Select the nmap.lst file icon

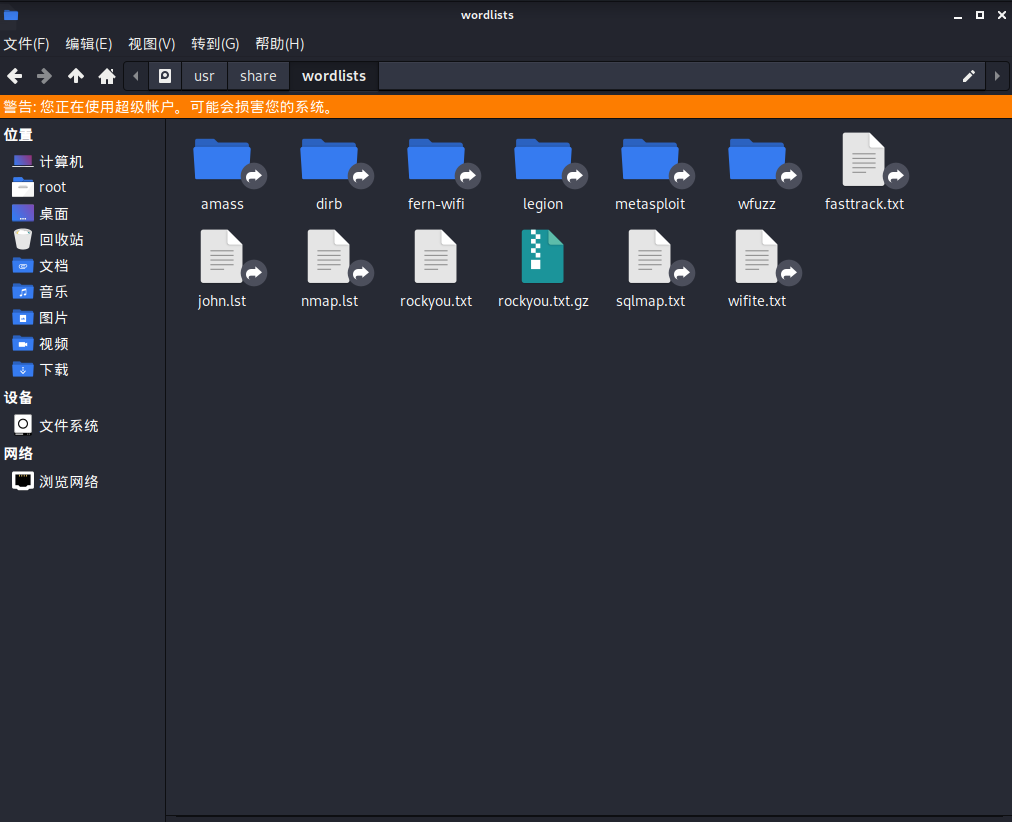pos(329,257)
